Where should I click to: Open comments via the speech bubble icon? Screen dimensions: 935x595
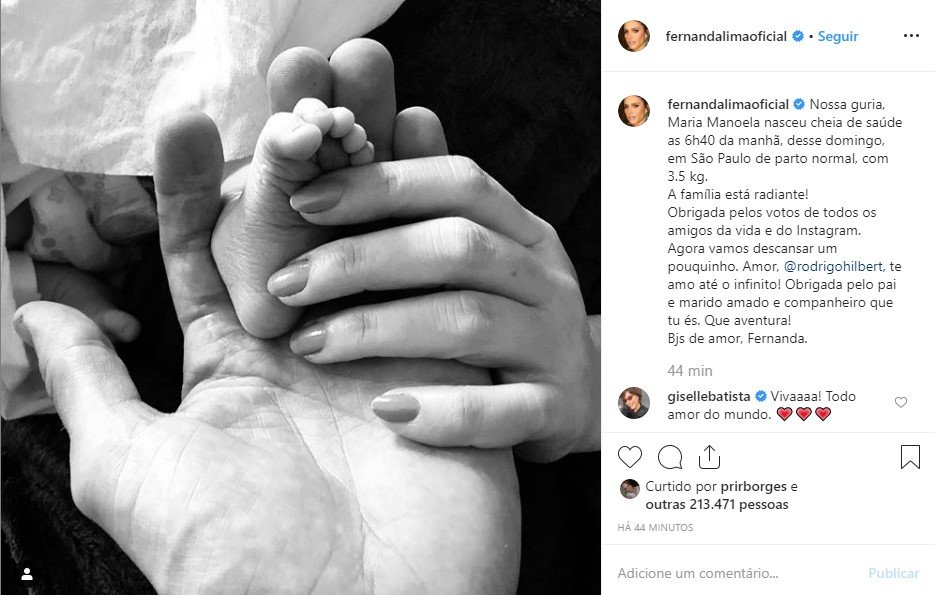click(x=670, y=457)
